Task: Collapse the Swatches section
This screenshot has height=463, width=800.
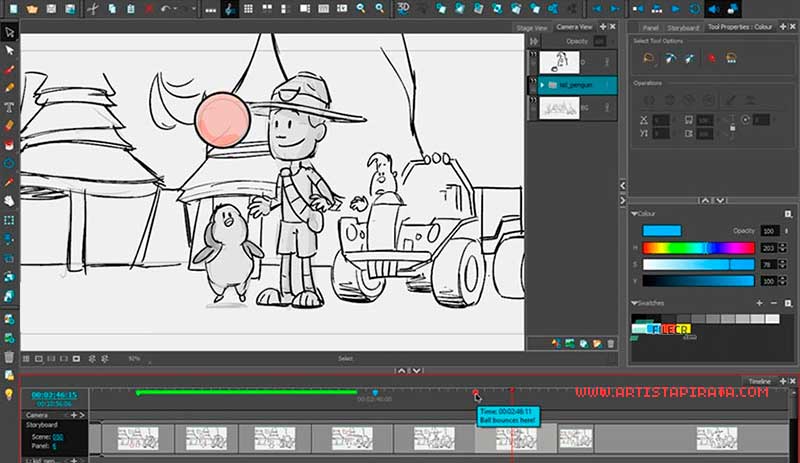Action: 634,303
